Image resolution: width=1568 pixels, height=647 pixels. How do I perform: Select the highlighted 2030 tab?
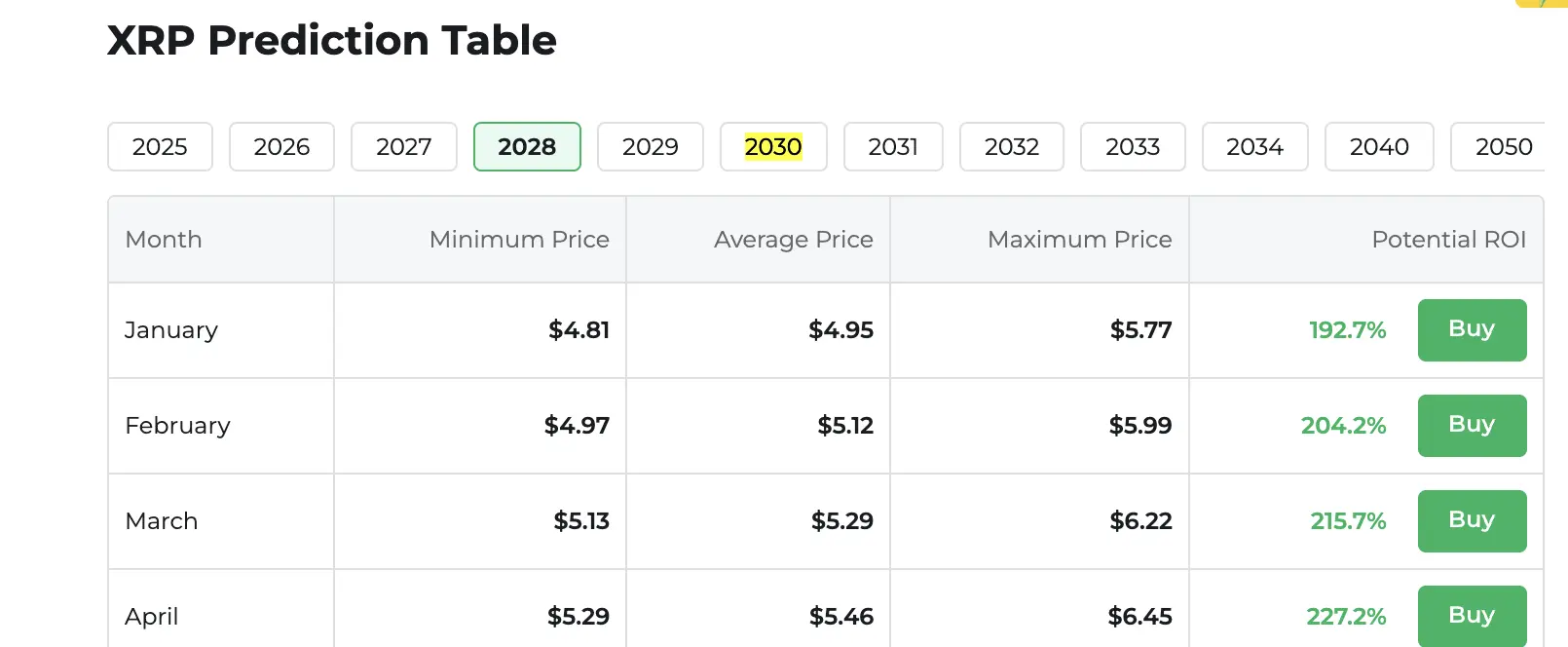point(773,147)
